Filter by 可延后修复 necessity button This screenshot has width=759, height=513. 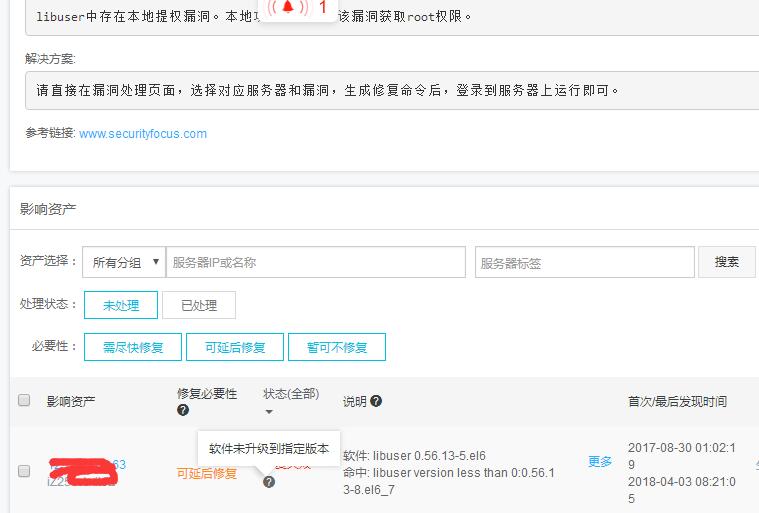(235, 347)
